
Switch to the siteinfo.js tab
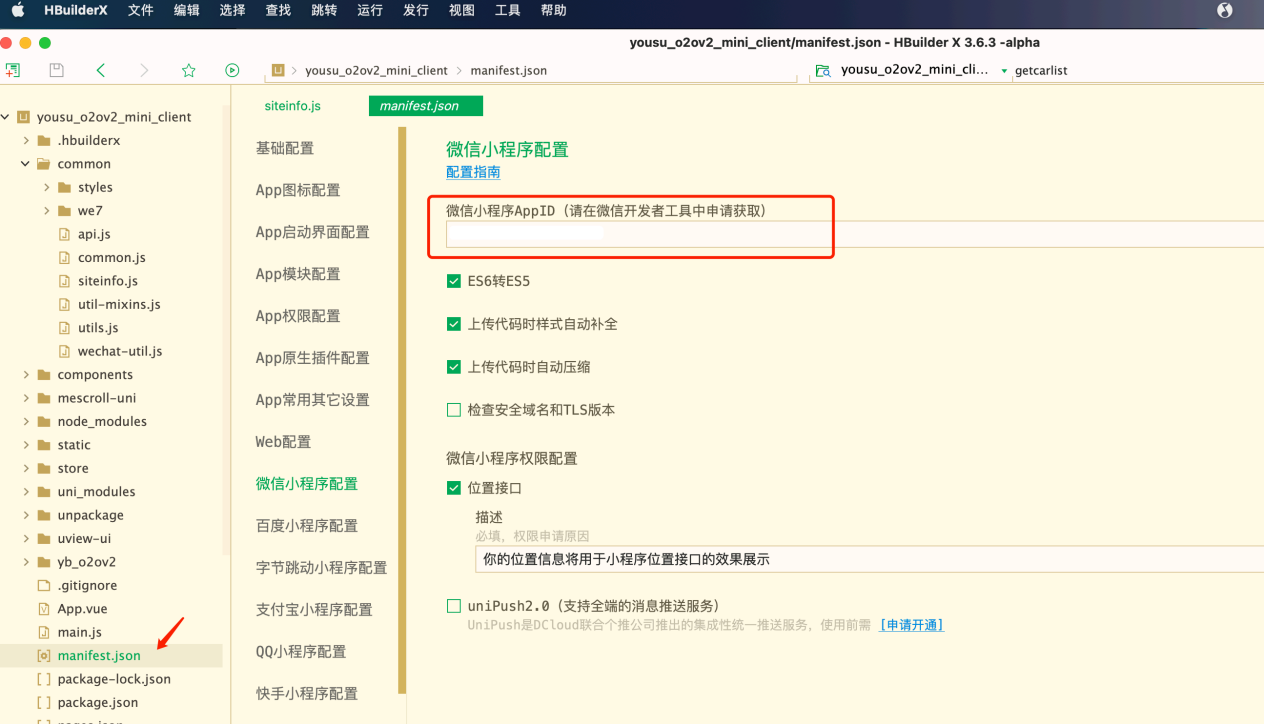[x=292, y=106]
